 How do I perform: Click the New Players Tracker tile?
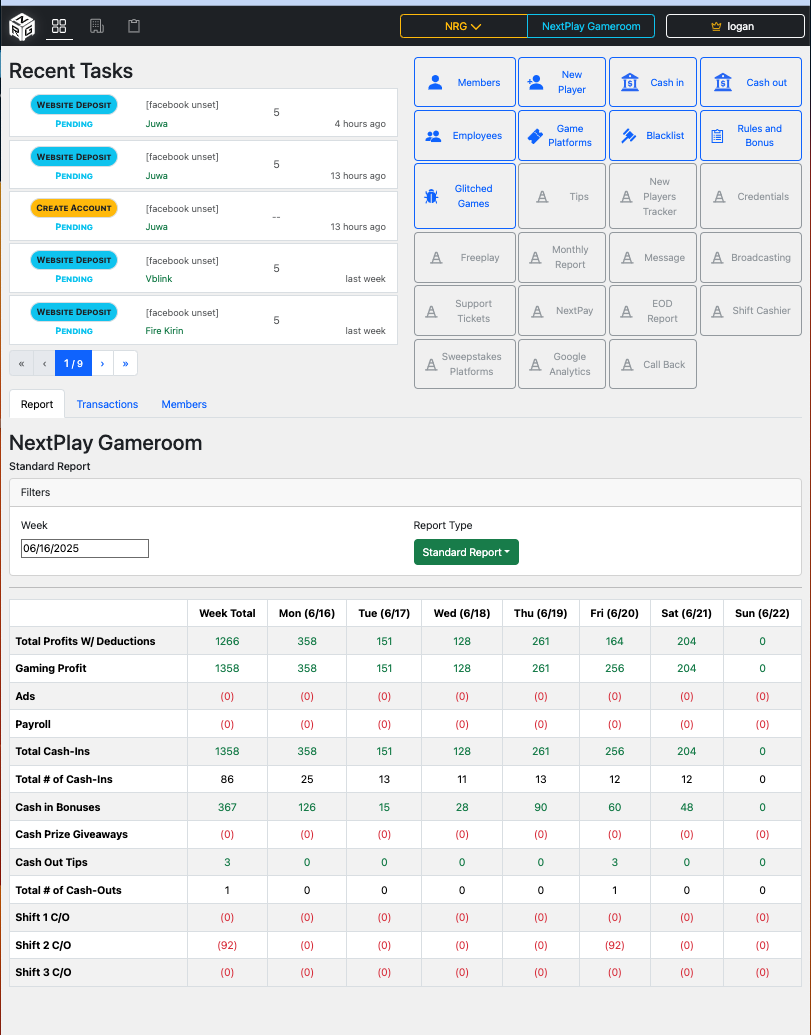[653, 196]
